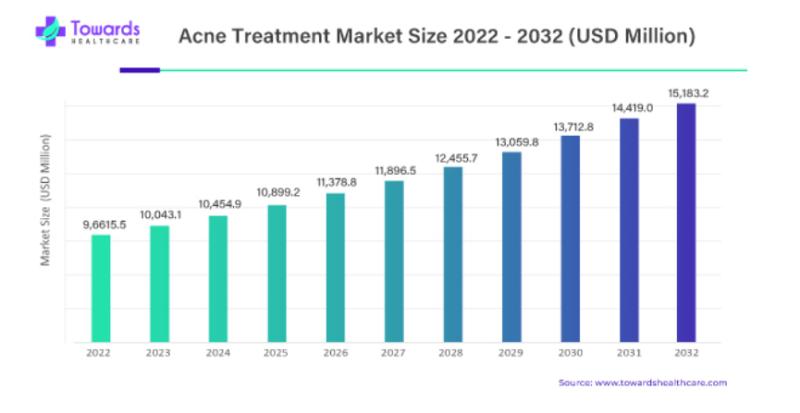The image size is (800, 413).
Task: Select the 2022 bar in the chart
Action: click(101, 288)
